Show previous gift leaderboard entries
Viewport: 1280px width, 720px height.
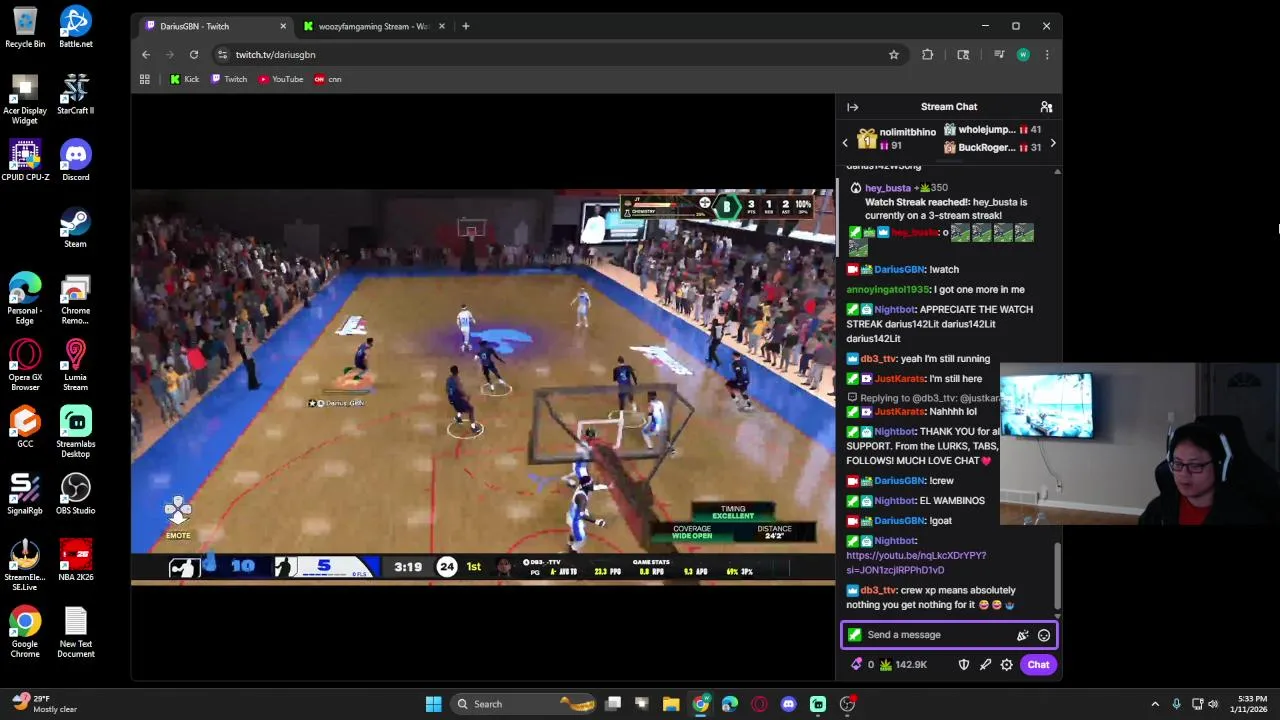click(x=845, y=143)
